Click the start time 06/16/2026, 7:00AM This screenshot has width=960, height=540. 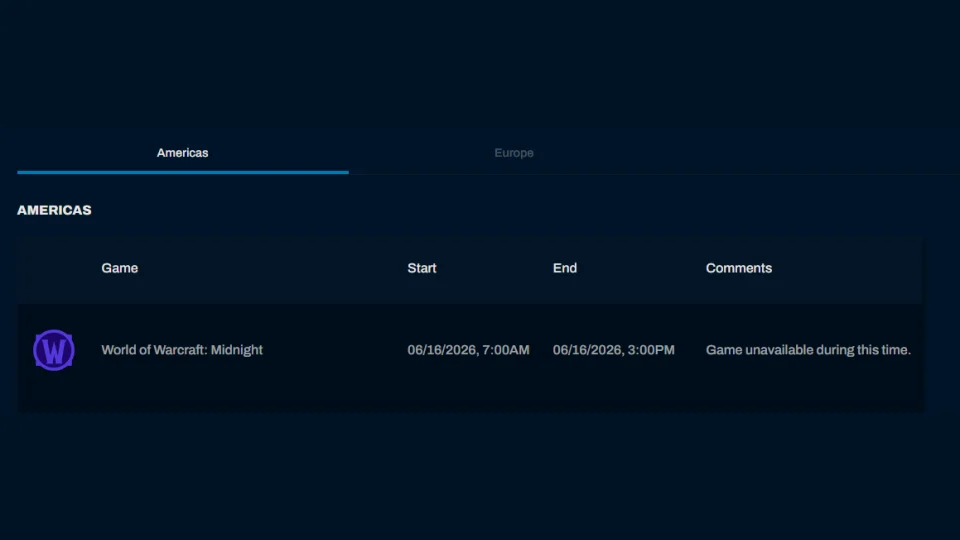coord(468,350)
